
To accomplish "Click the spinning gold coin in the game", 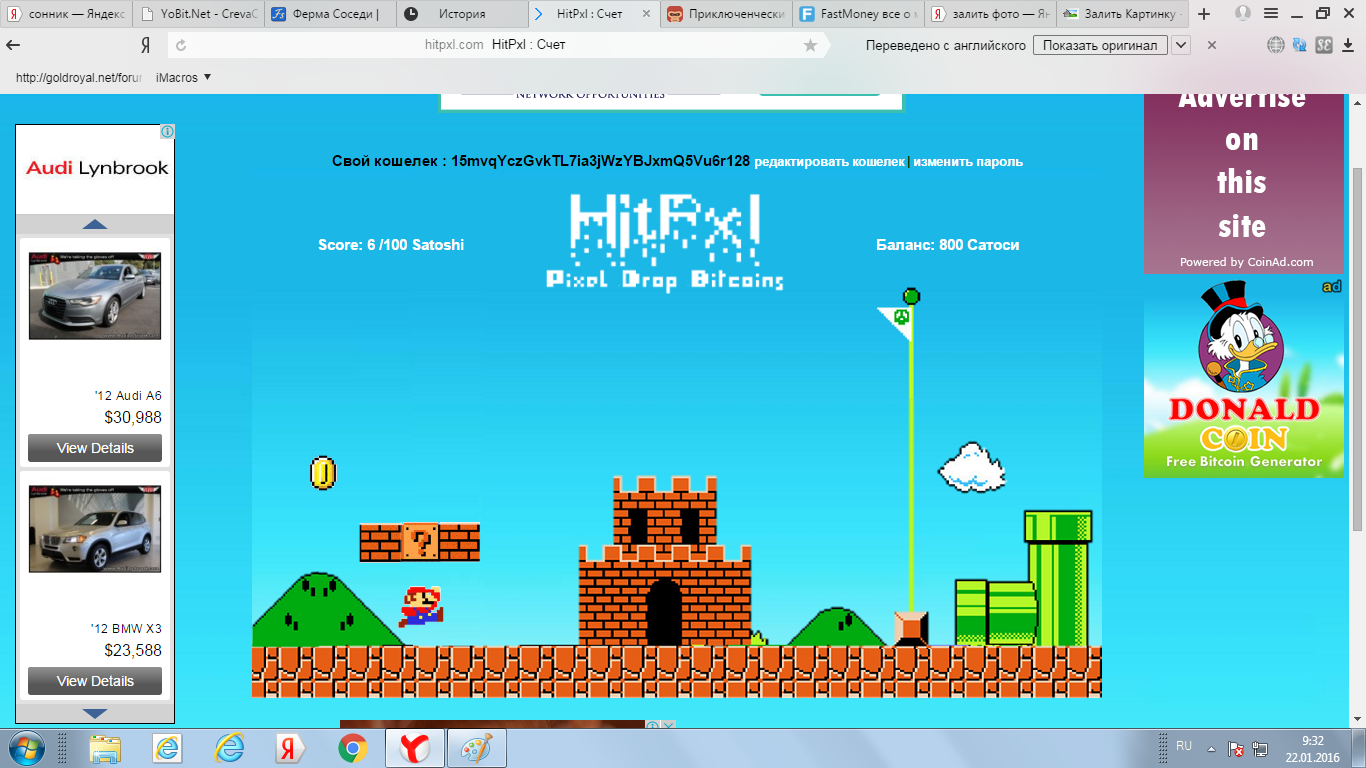I will 323,473.
